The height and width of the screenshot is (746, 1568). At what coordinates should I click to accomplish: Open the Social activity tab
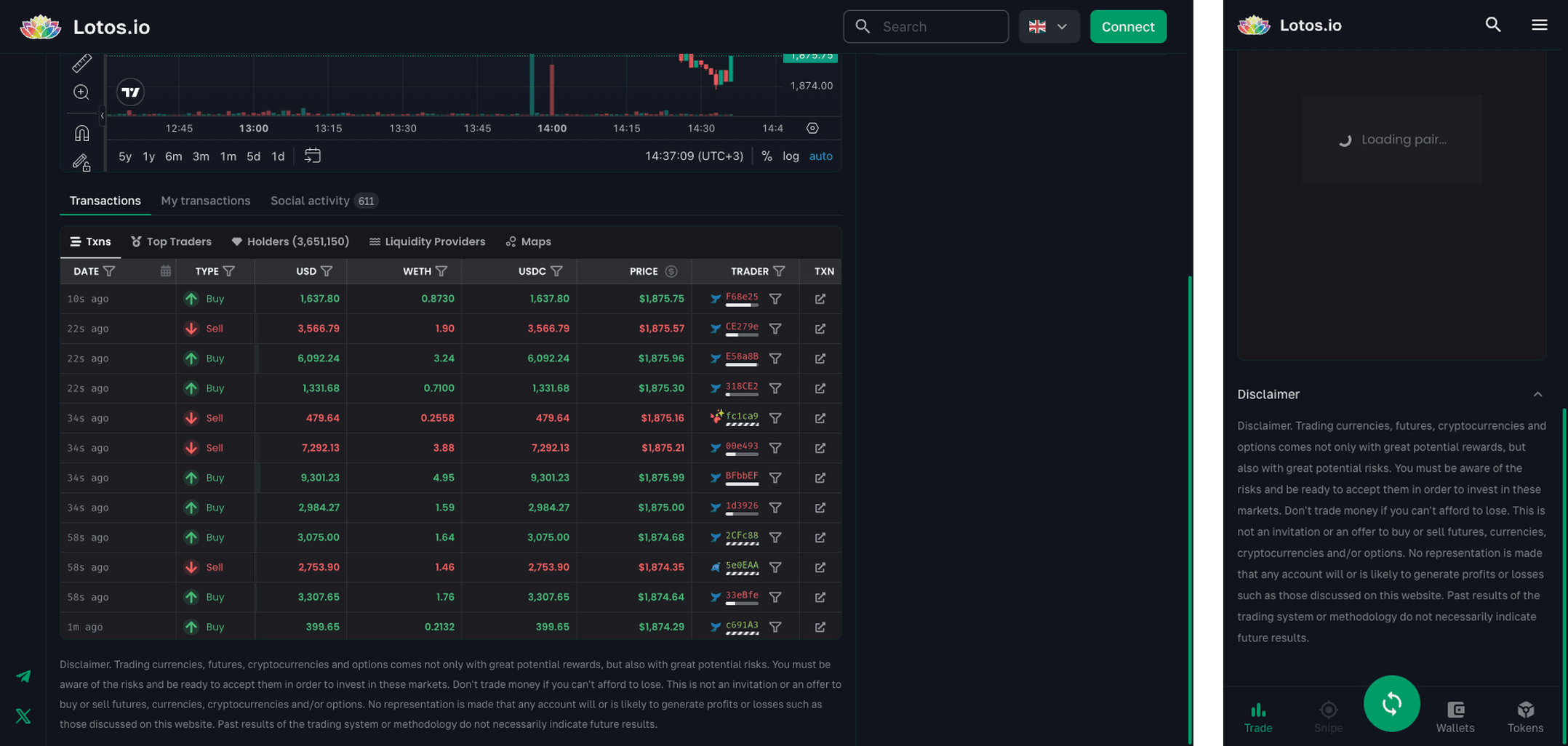pos(324,201)
